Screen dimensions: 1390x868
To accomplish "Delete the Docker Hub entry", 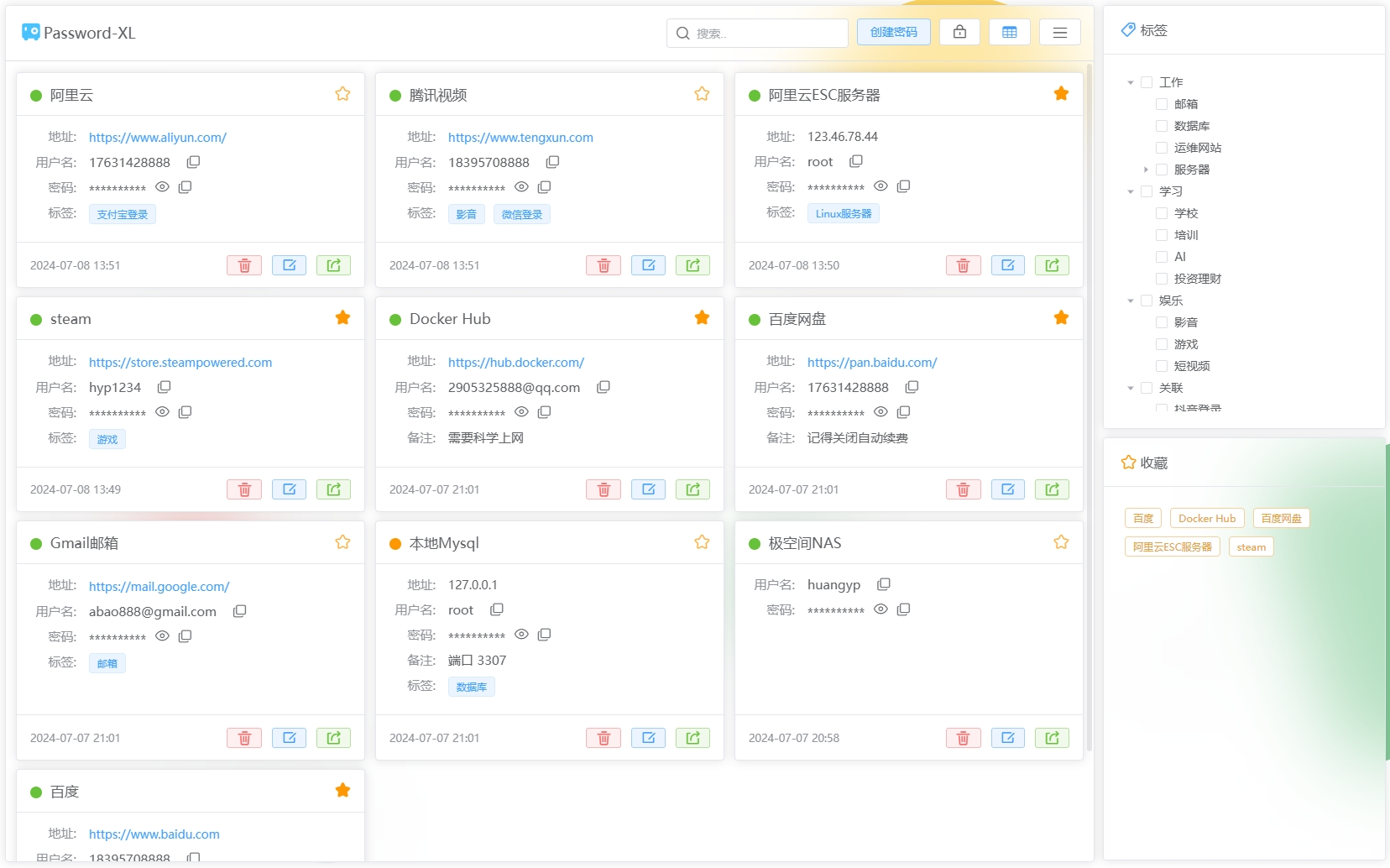I will pyautogui.click(x=604, y=489).
